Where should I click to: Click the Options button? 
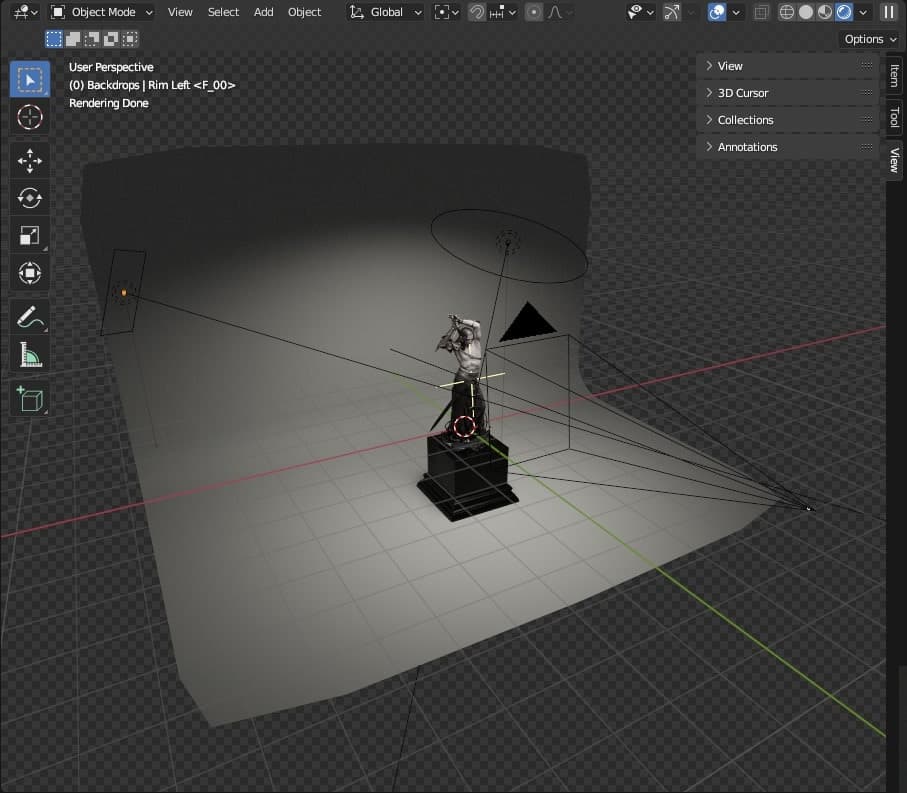868,39
